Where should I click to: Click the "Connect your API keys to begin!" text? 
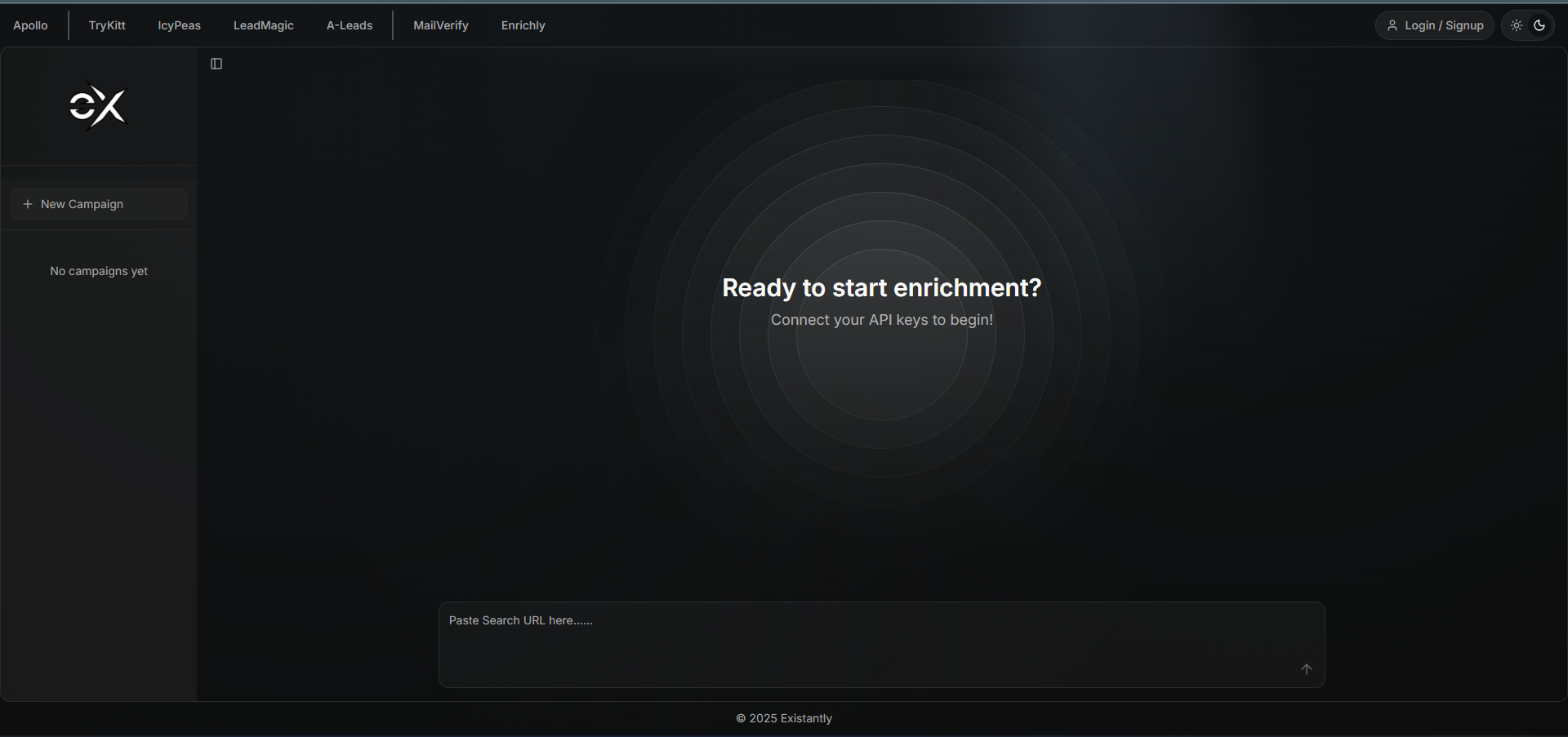coord(882,320)
